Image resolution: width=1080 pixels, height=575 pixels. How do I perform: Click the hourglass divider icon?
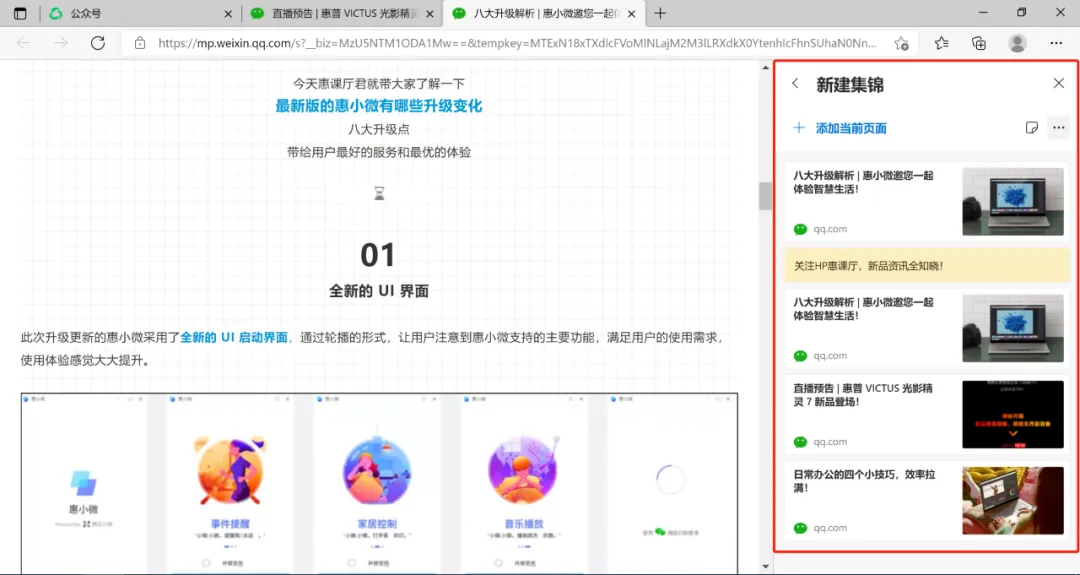click(x=379, y=194)
